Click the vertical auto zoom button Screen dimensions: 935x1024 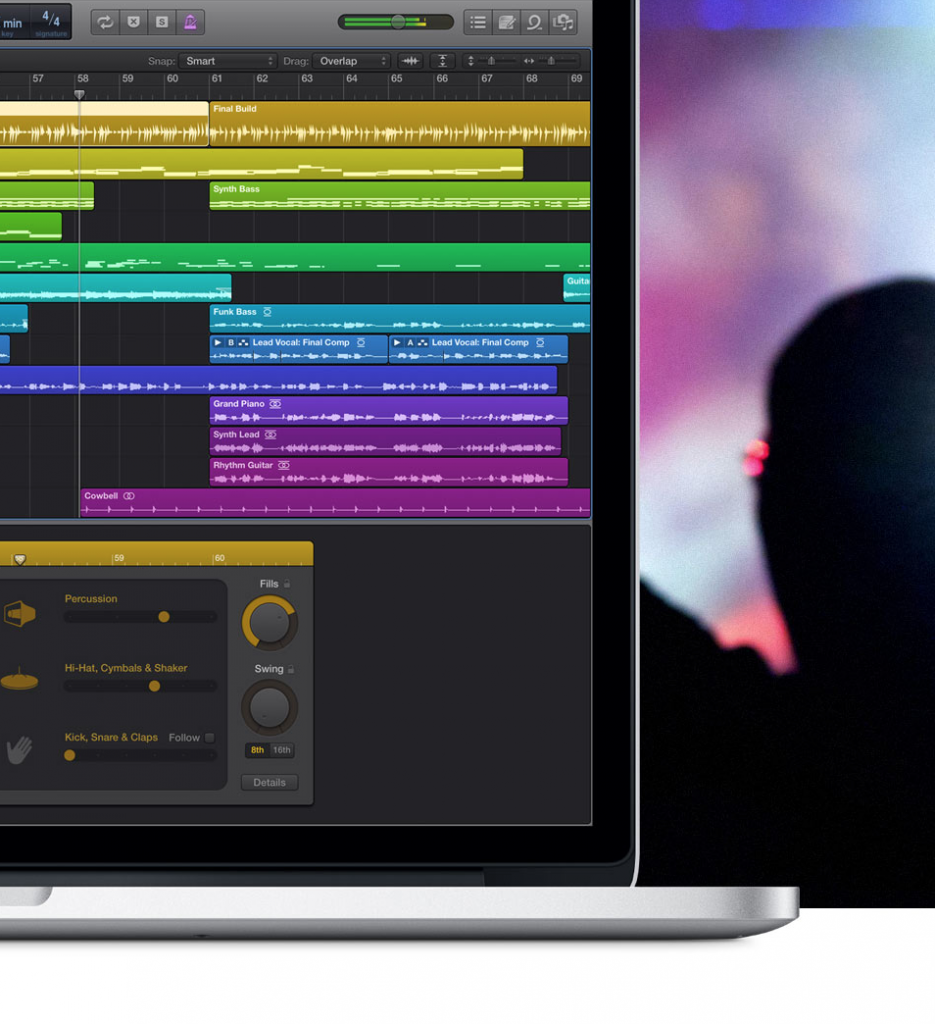442,61
